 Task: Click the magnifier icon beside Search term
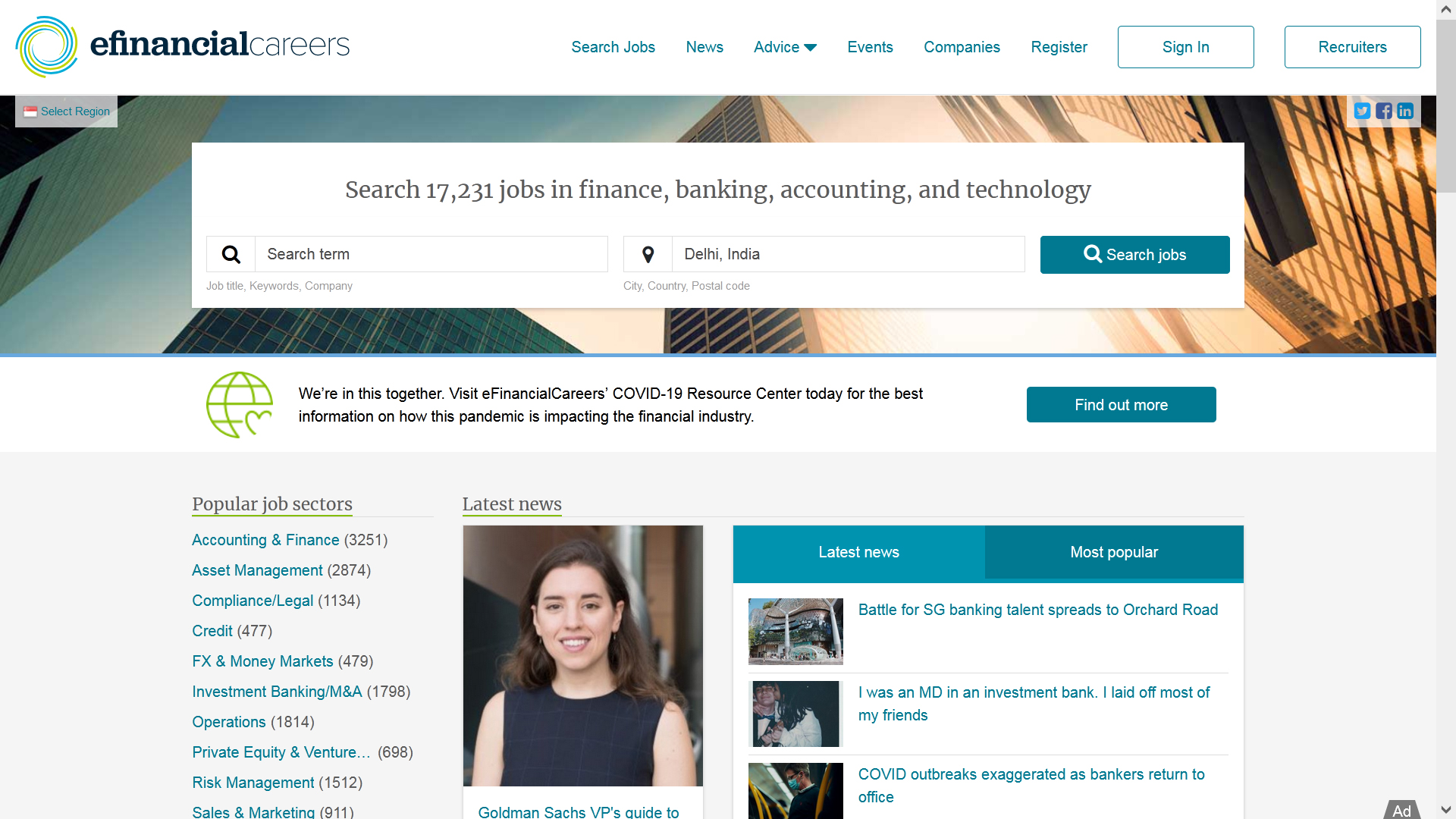(231, 254)
